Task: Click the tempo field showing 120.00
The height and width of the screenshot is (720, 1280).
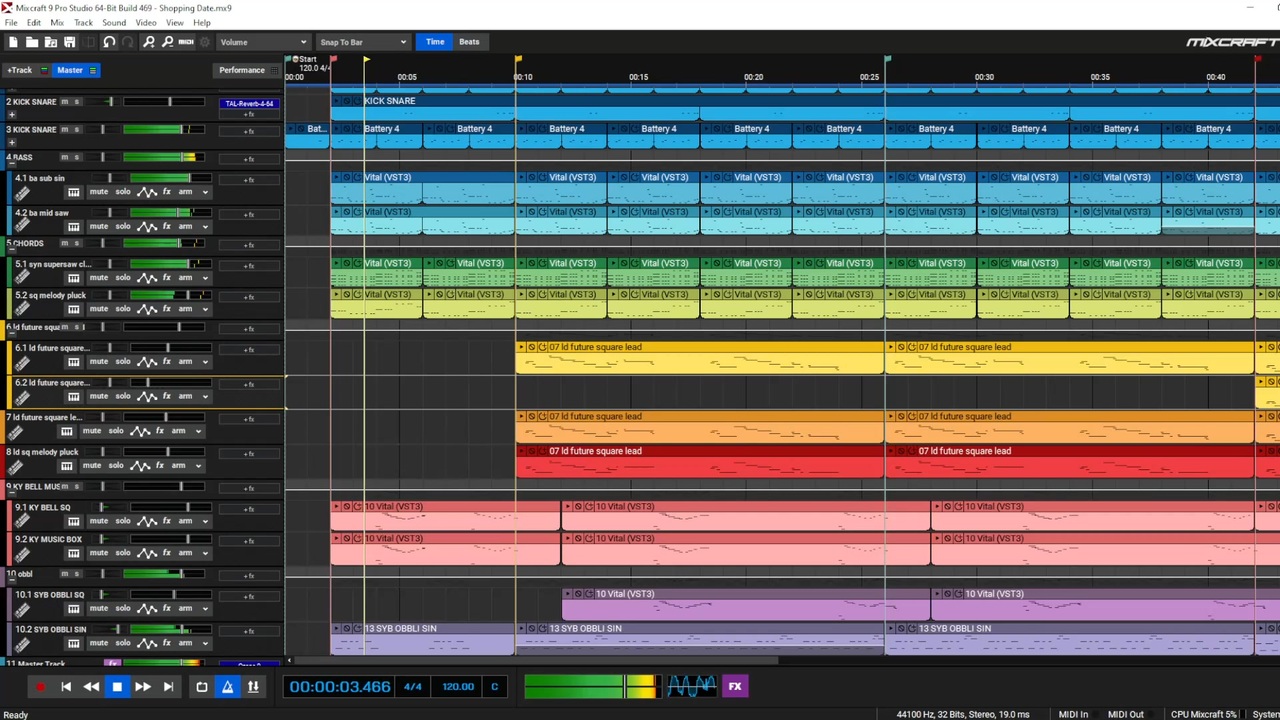Action: pyautogui.click(x=458, y=687)
